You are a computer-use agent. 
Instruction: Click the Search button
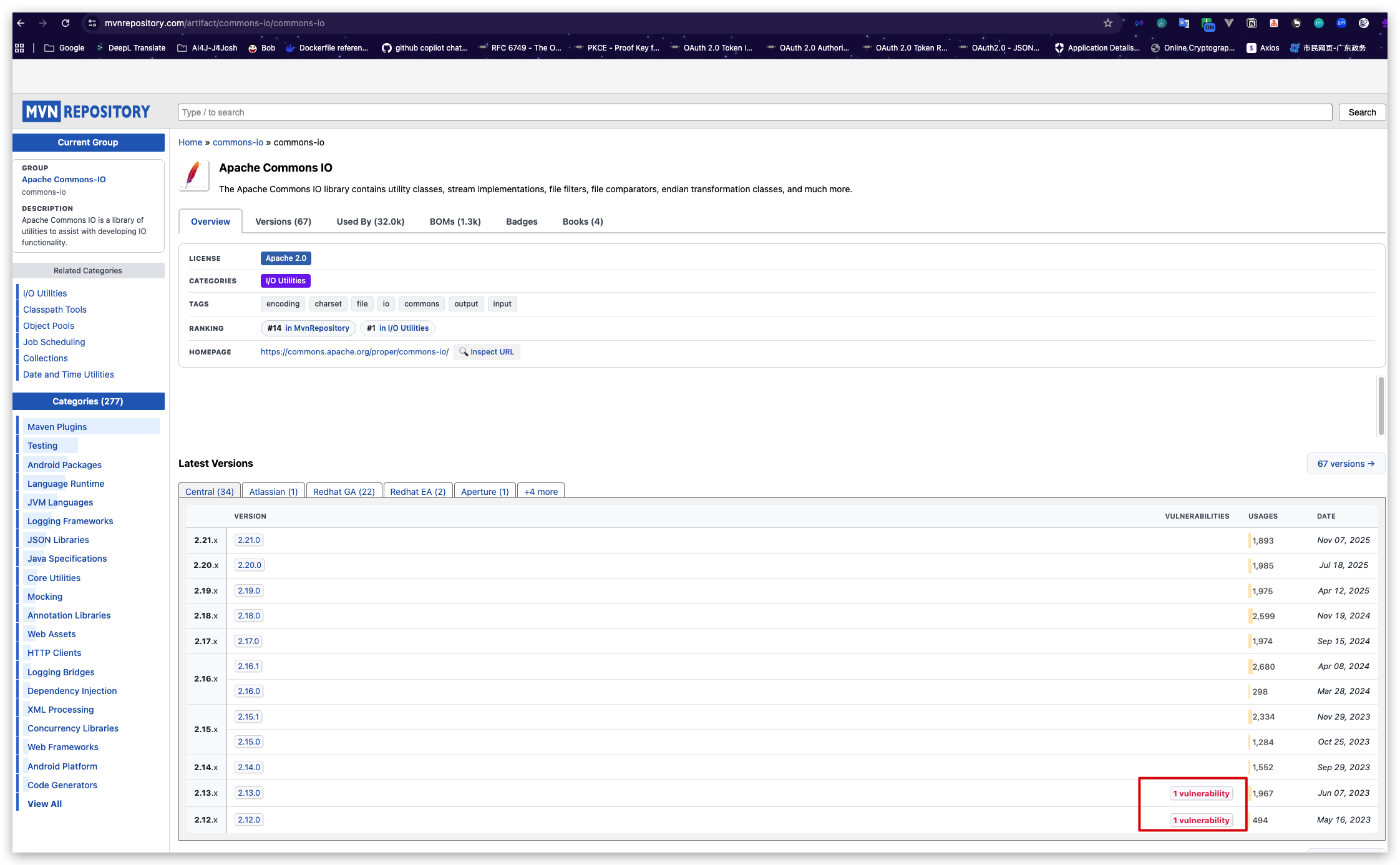(1362, 112)
